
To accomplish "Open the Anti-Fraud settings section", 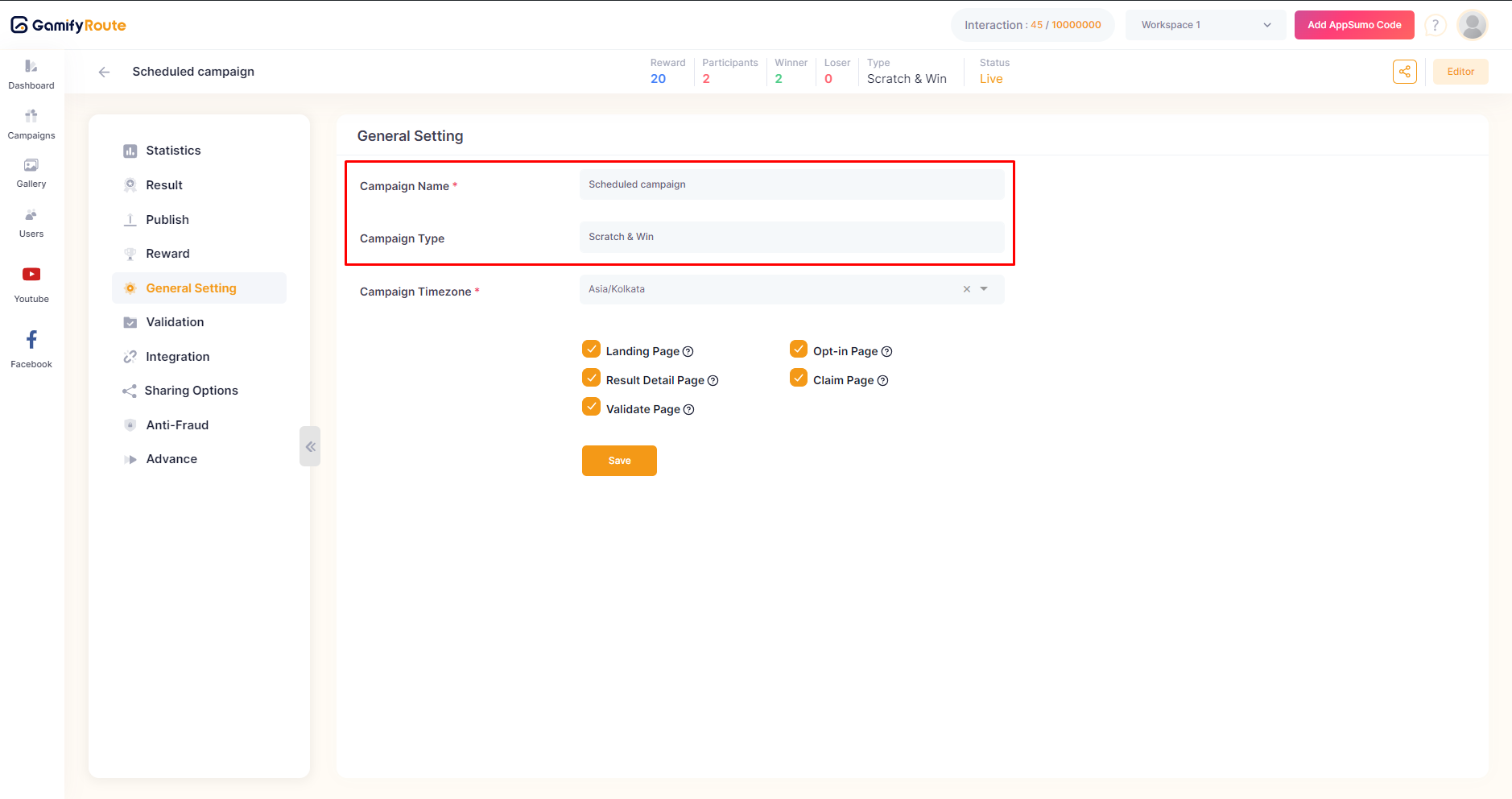I will pos(177,425).
